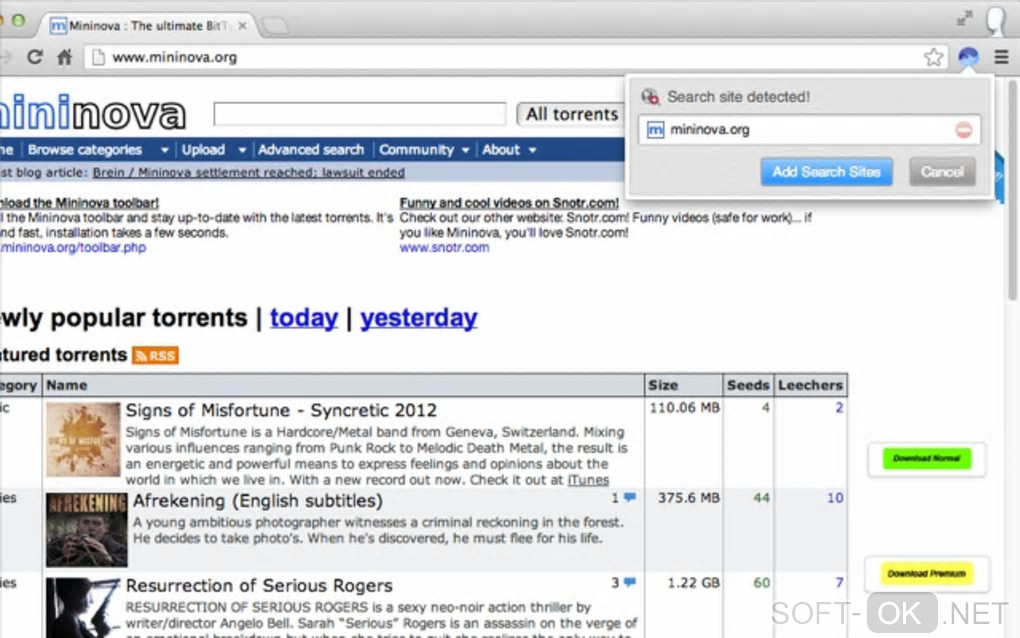
Task: Open the Chrome hamburger menu
Action: (x=1001, y=57)
